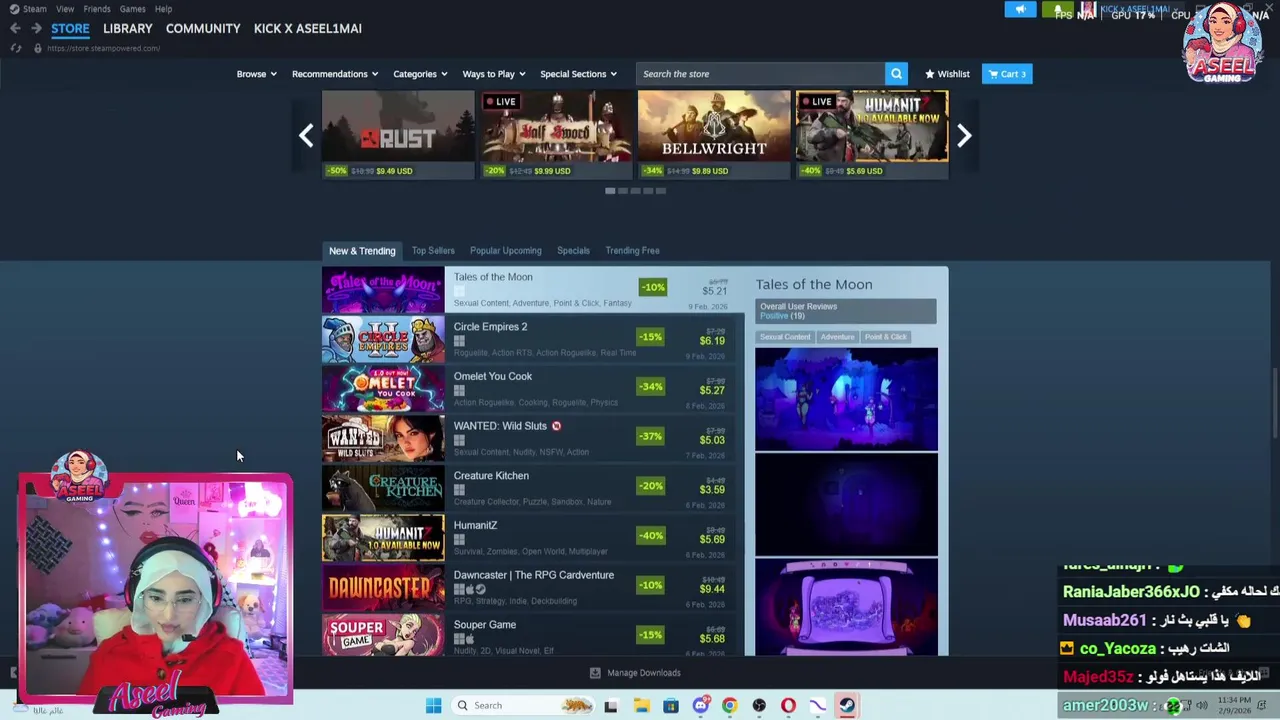
Task: Click the first carousel page indicator dot
Action: (610, 191)
